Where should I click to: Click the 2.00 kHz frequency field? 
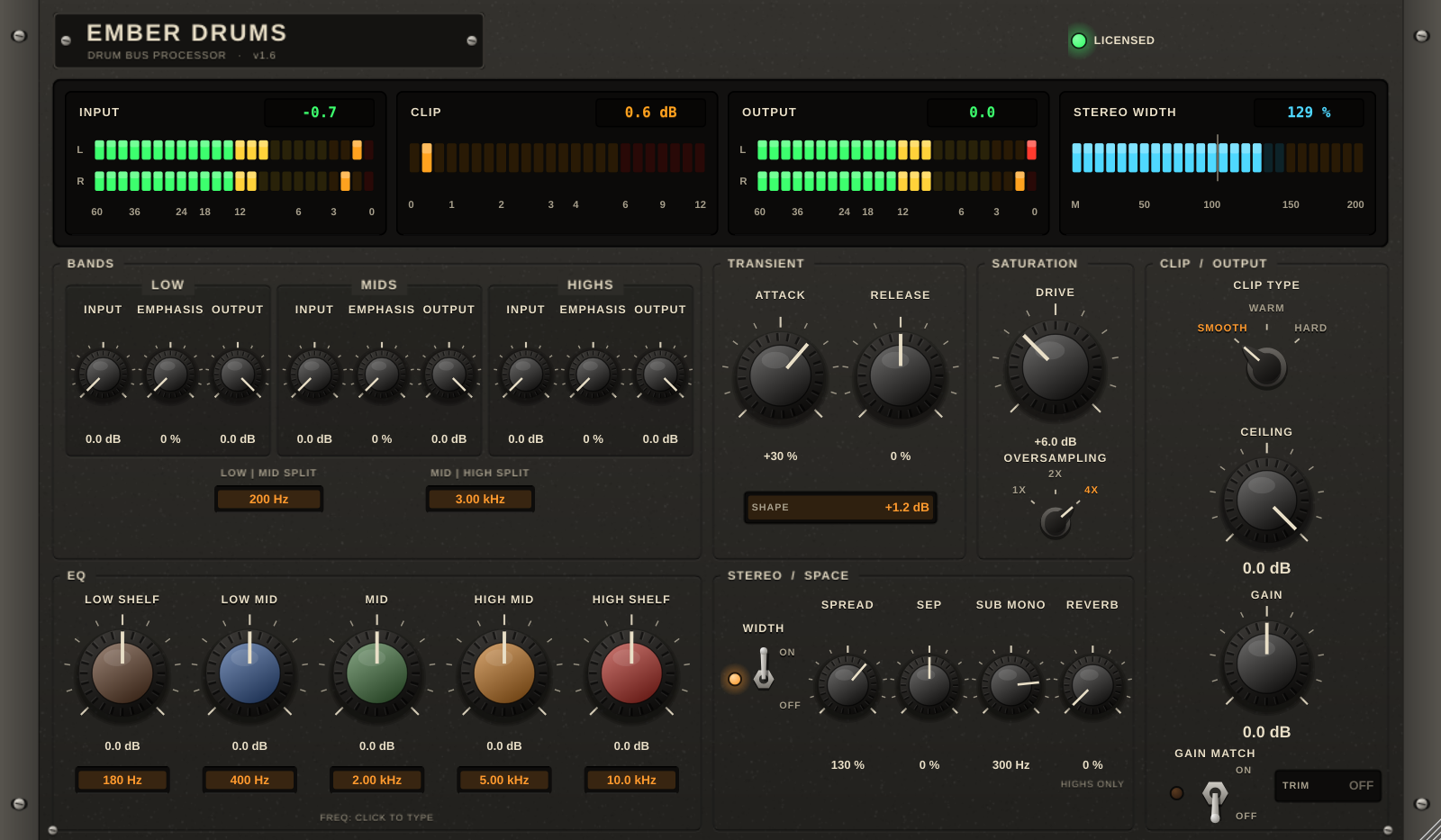(x=376, y=780)
